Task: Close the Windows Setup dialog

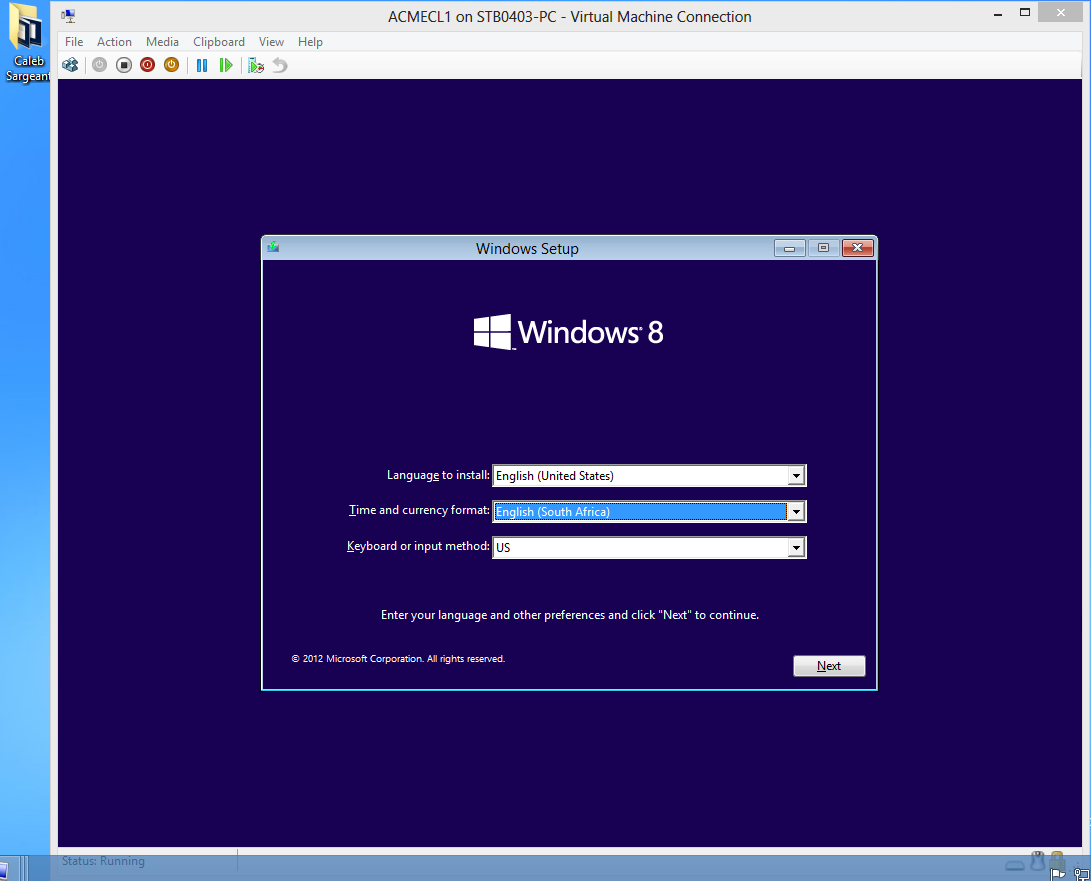Action: click(858, 248)
